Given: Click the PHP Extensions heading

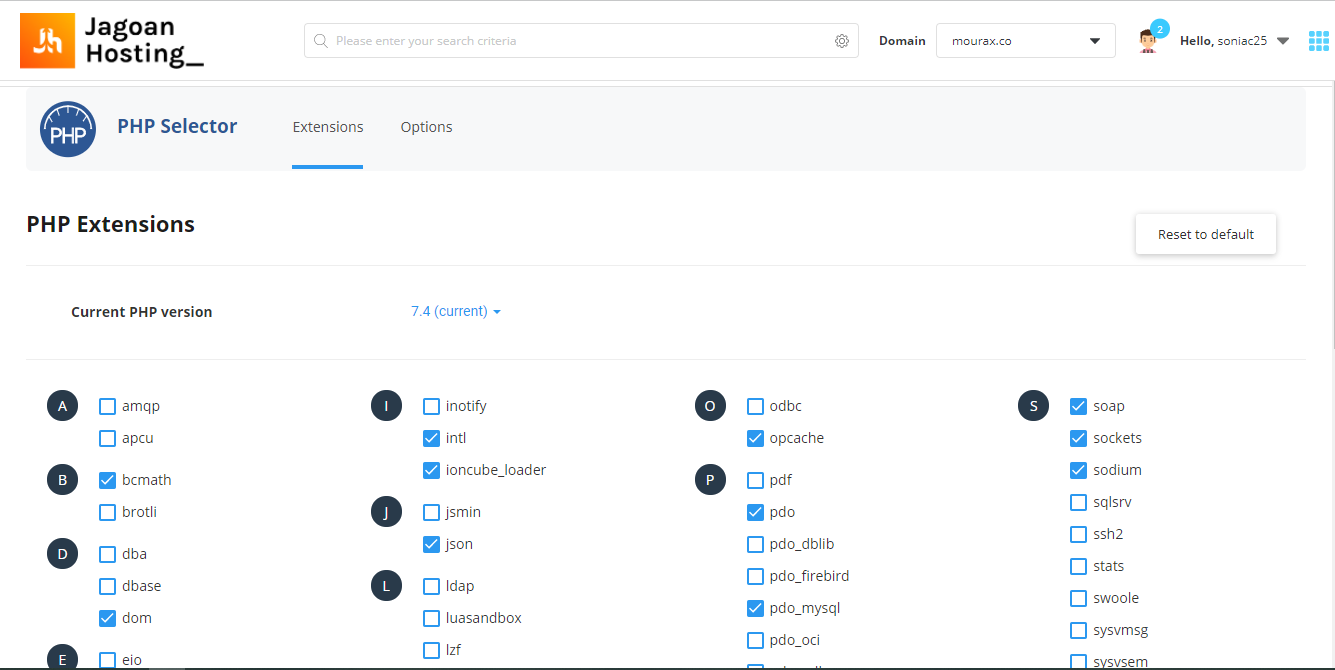Looking at the screenshot, I should coord(111,225).
